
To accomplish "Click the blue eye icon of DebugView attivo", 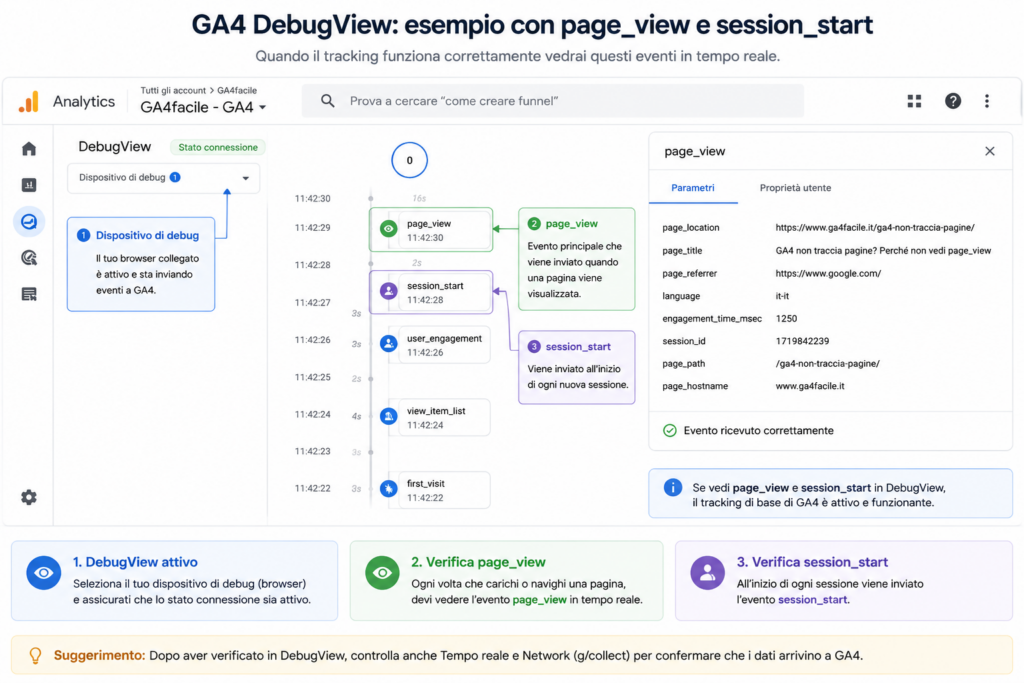I will tap(44, 573).
